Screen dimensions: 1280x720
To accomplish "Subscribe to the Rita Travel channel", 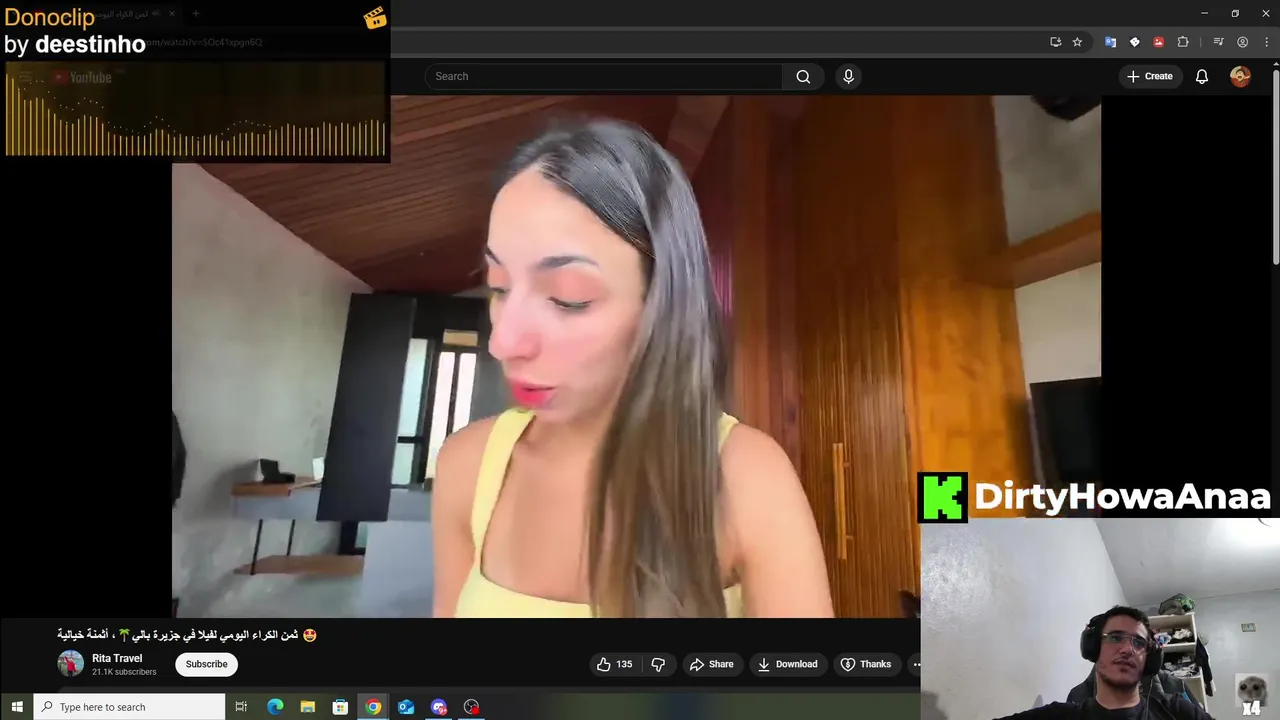I will click(x=206, y=664).
